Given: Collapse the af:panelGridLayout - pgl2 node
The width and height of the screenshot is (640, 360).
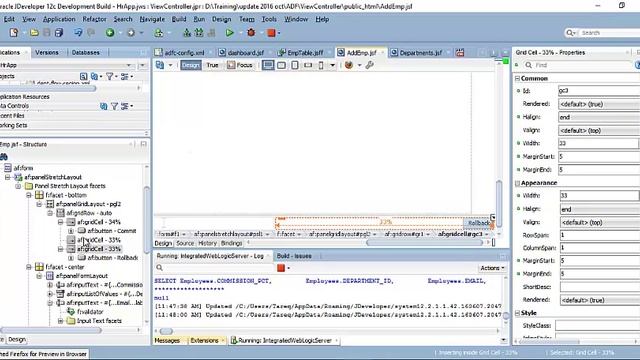Looking at the screenshot, I should click(x=40, y=204).
